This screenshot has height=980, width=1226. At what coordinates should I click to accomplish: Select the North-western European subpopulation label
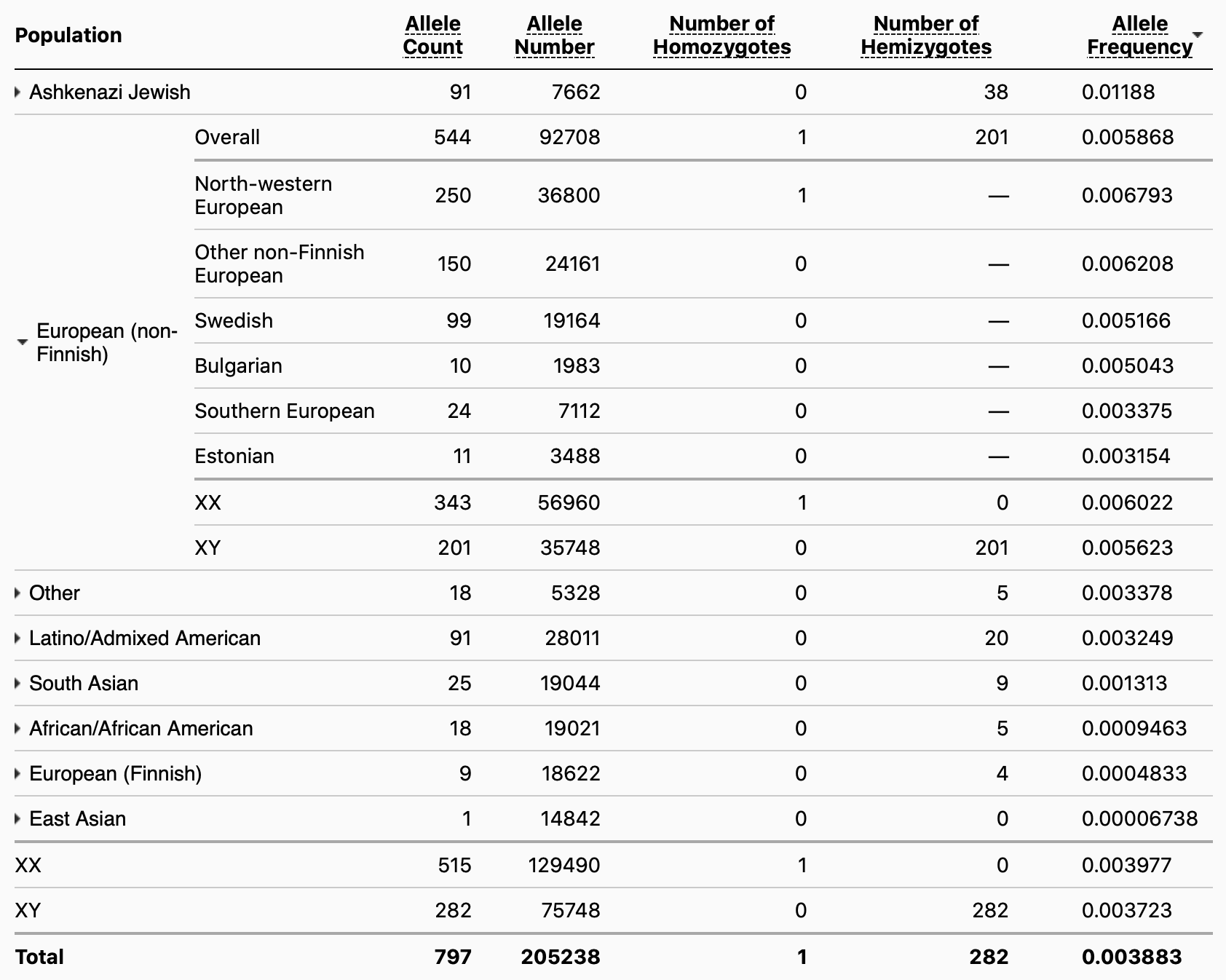(x=263, y=195)
